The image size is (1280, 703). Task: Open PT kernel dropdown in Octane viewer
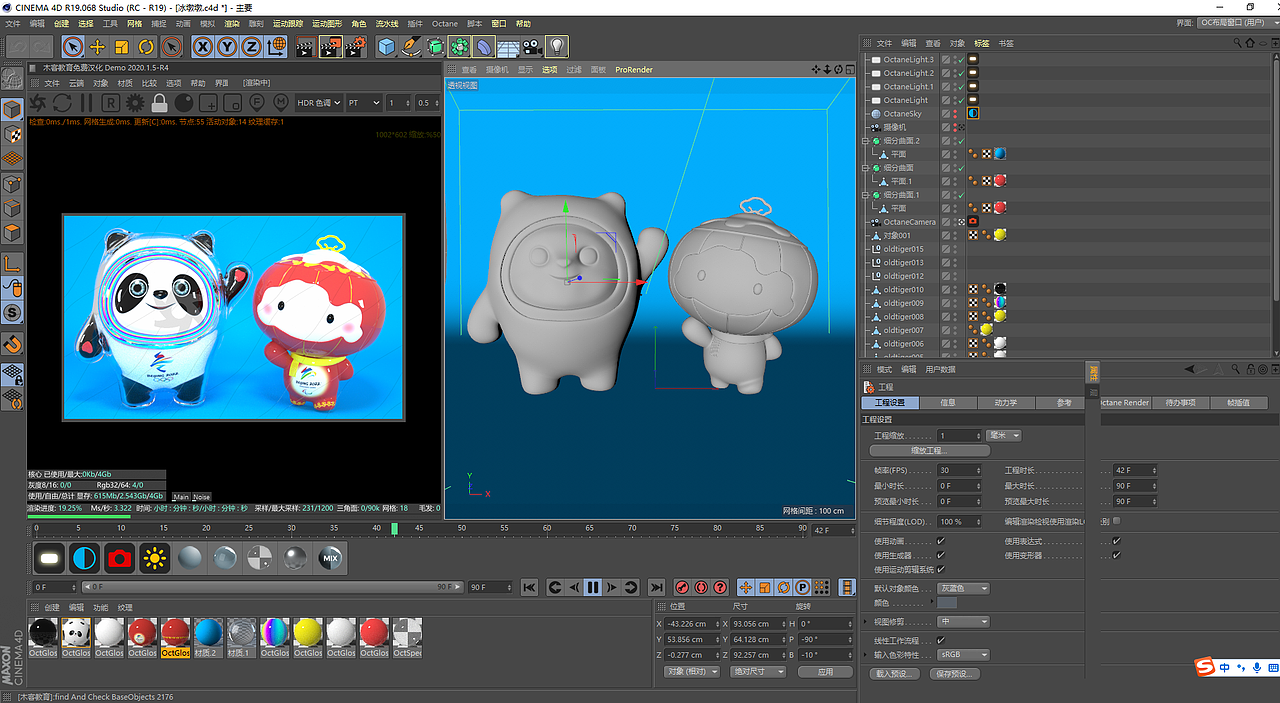(365, 102)
